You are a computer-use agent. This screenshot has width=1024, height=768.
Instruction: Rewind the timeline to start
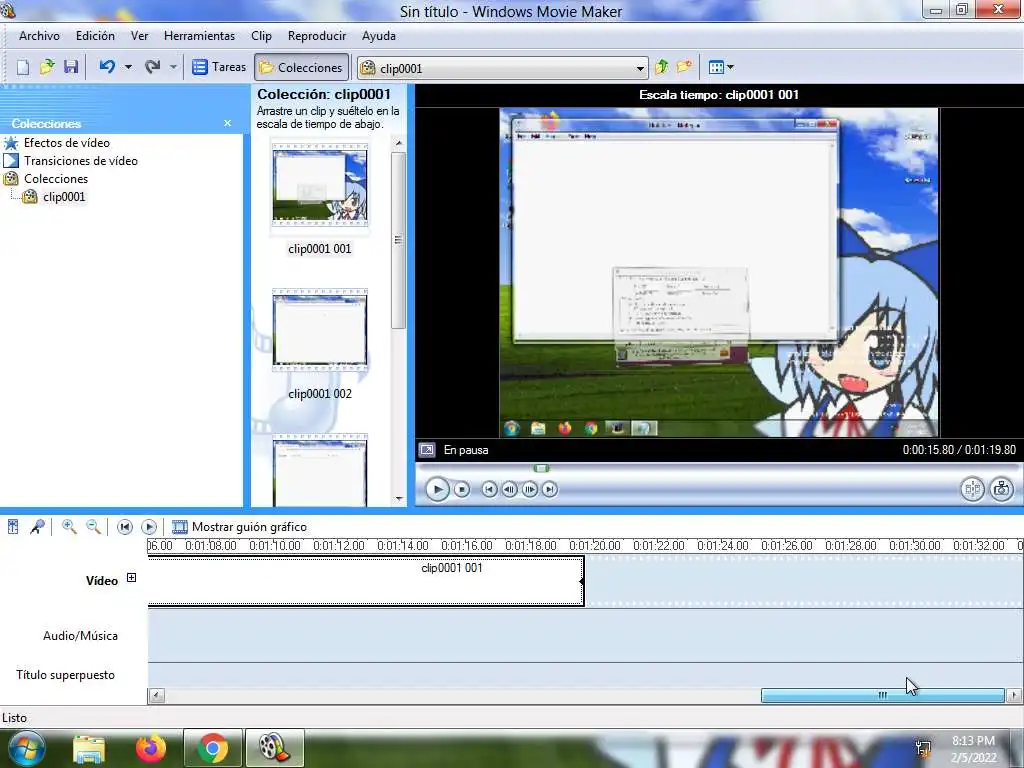point(125,527)
